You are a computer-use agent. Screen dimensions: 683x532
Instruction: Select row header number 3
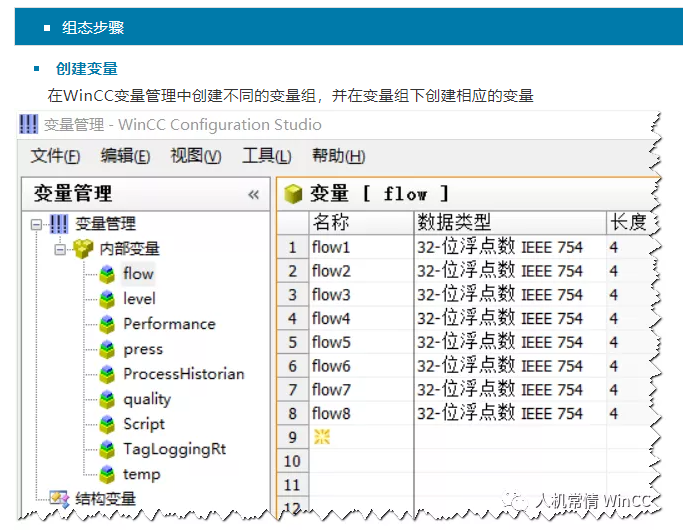coord(292,295)
